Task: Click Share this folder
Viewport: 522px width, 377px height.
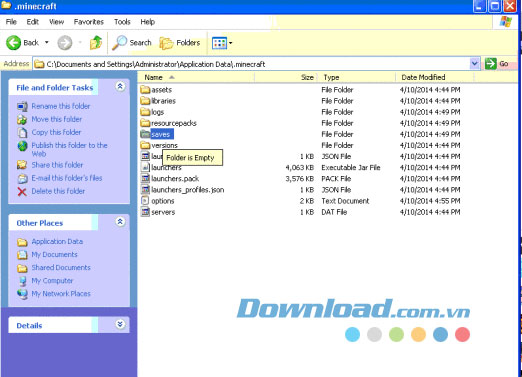Action: click(57, 165)
